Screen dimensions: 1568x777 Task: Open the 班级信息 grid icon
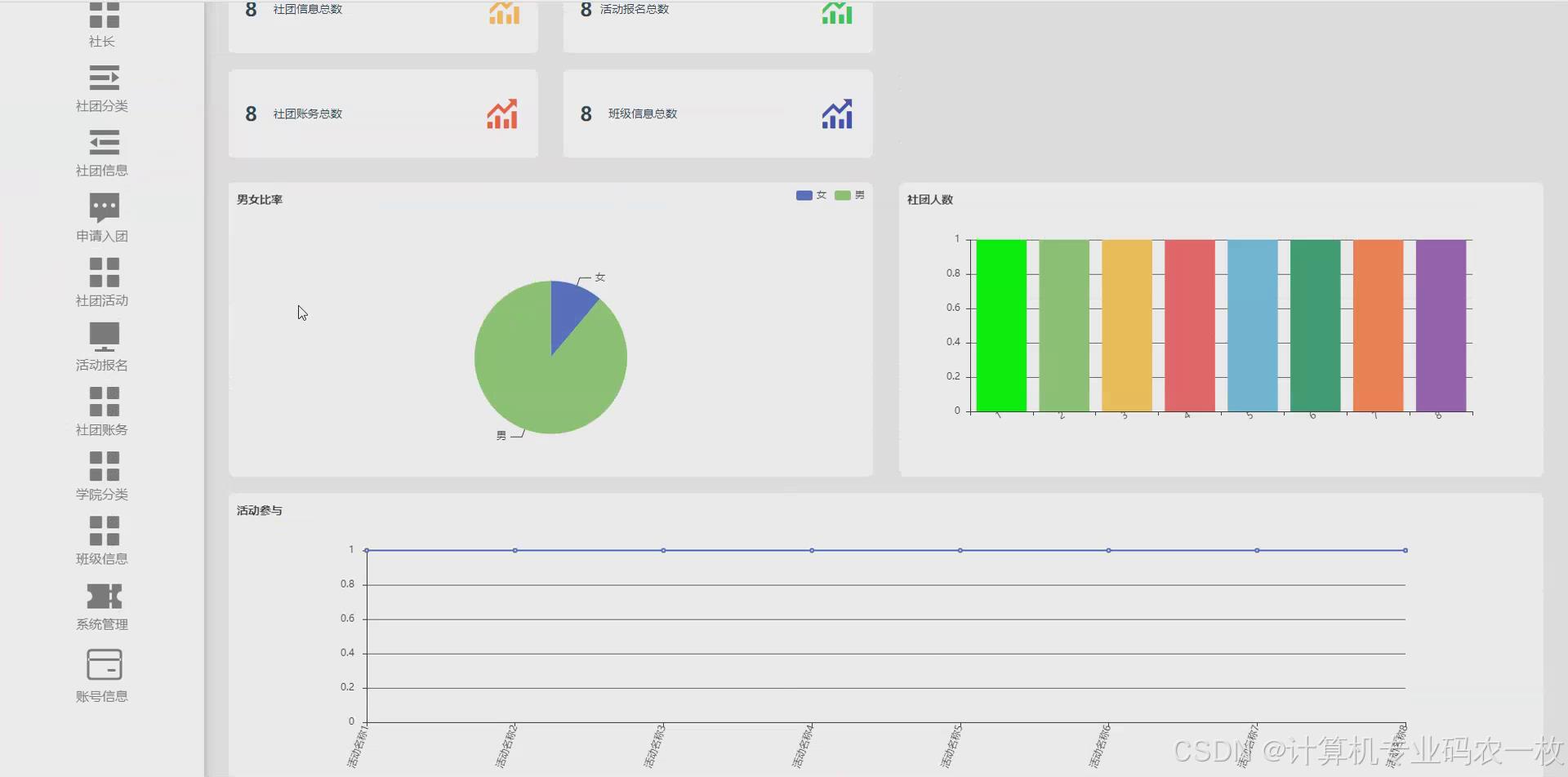(x=104, y=530)
